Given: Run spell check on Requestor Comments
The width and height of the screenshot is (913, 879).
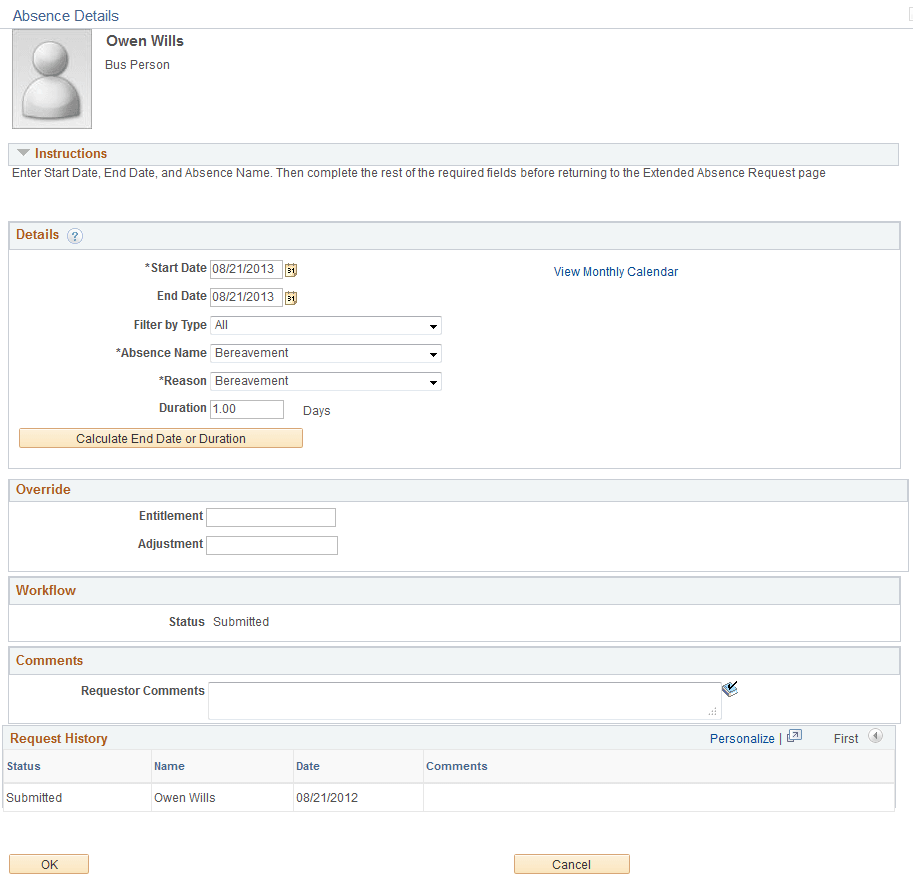Looking at the screenshot, I should click(730, 688).
